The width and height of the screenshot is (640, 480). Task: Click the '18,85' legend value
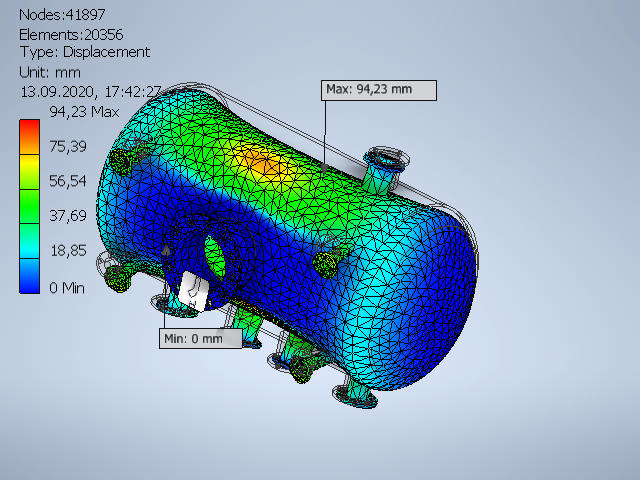[68, 250]
